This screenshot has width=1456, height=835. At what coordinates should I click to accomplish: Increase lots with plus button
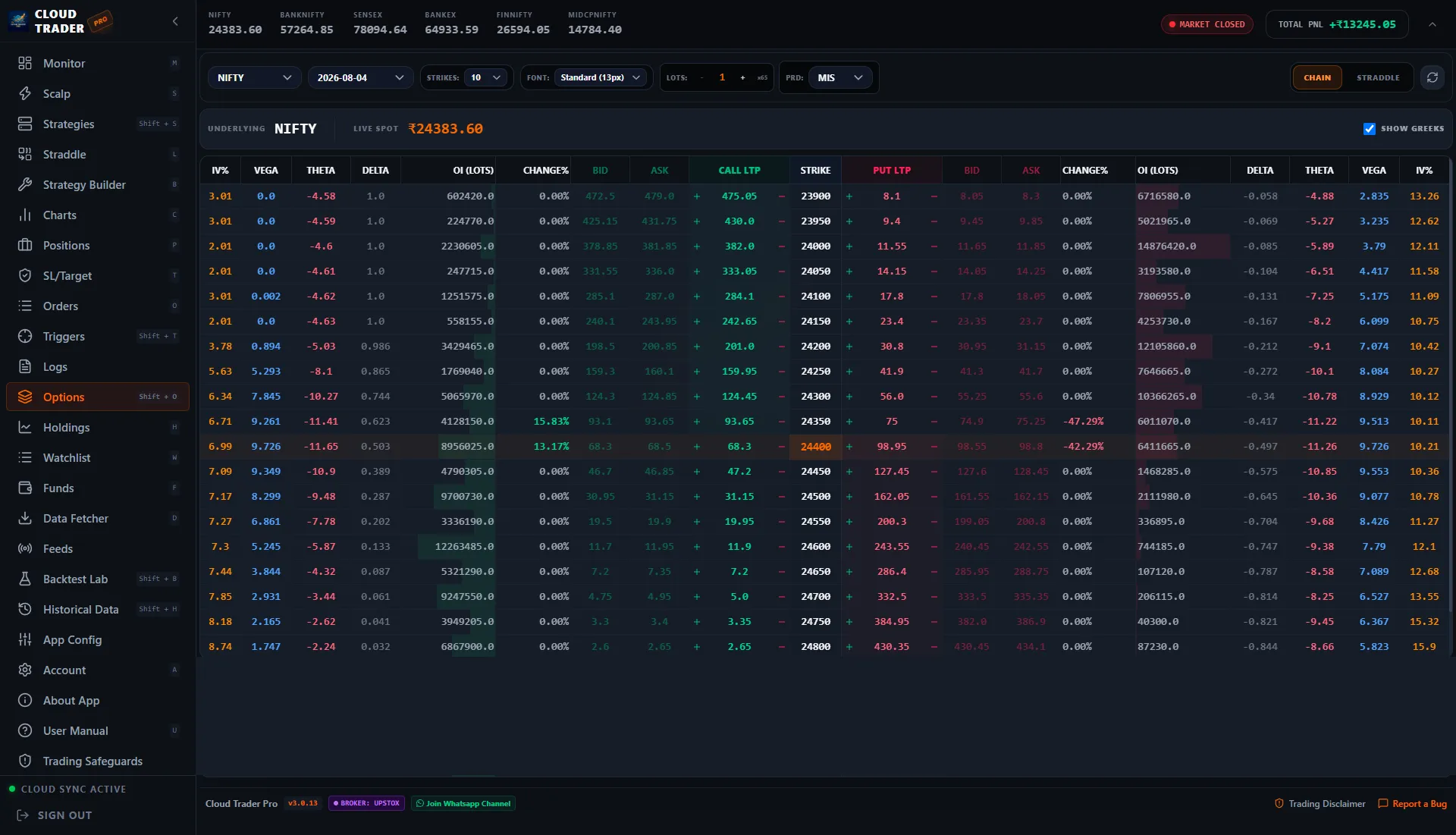[742, 77]
